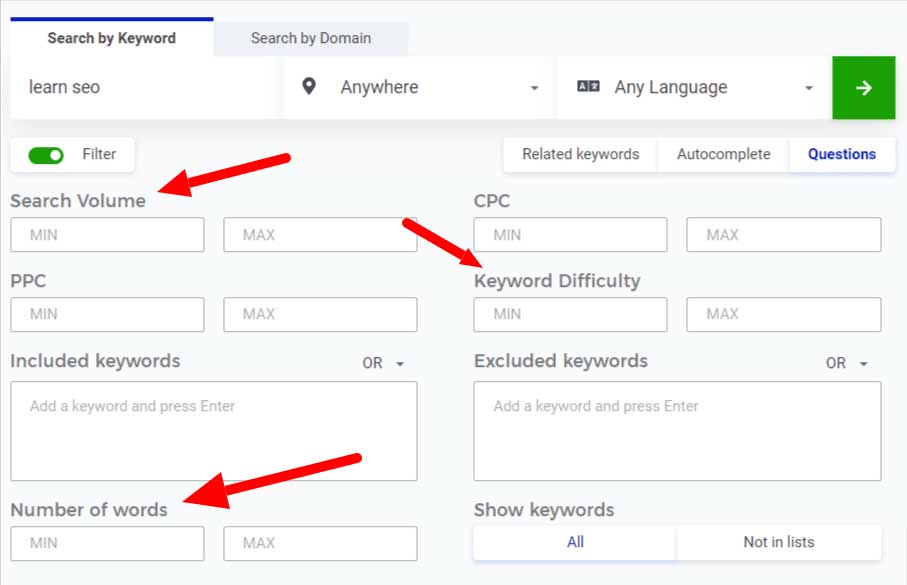Switch to Search by Domain tab

[x=311, y=38]
